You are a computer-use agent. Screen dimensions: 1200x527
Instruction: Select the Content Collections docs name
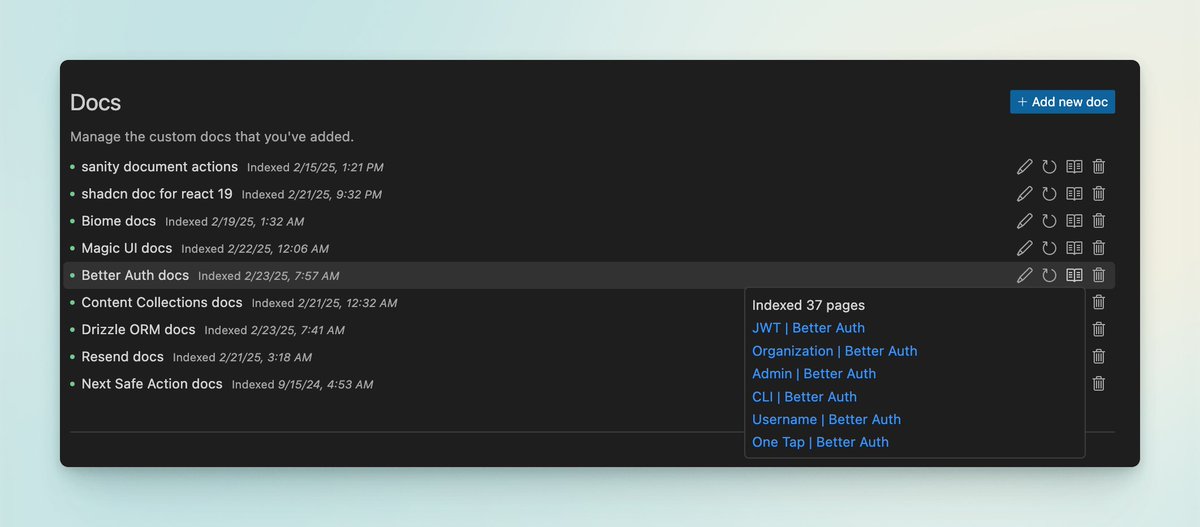(x=162, y=302)
